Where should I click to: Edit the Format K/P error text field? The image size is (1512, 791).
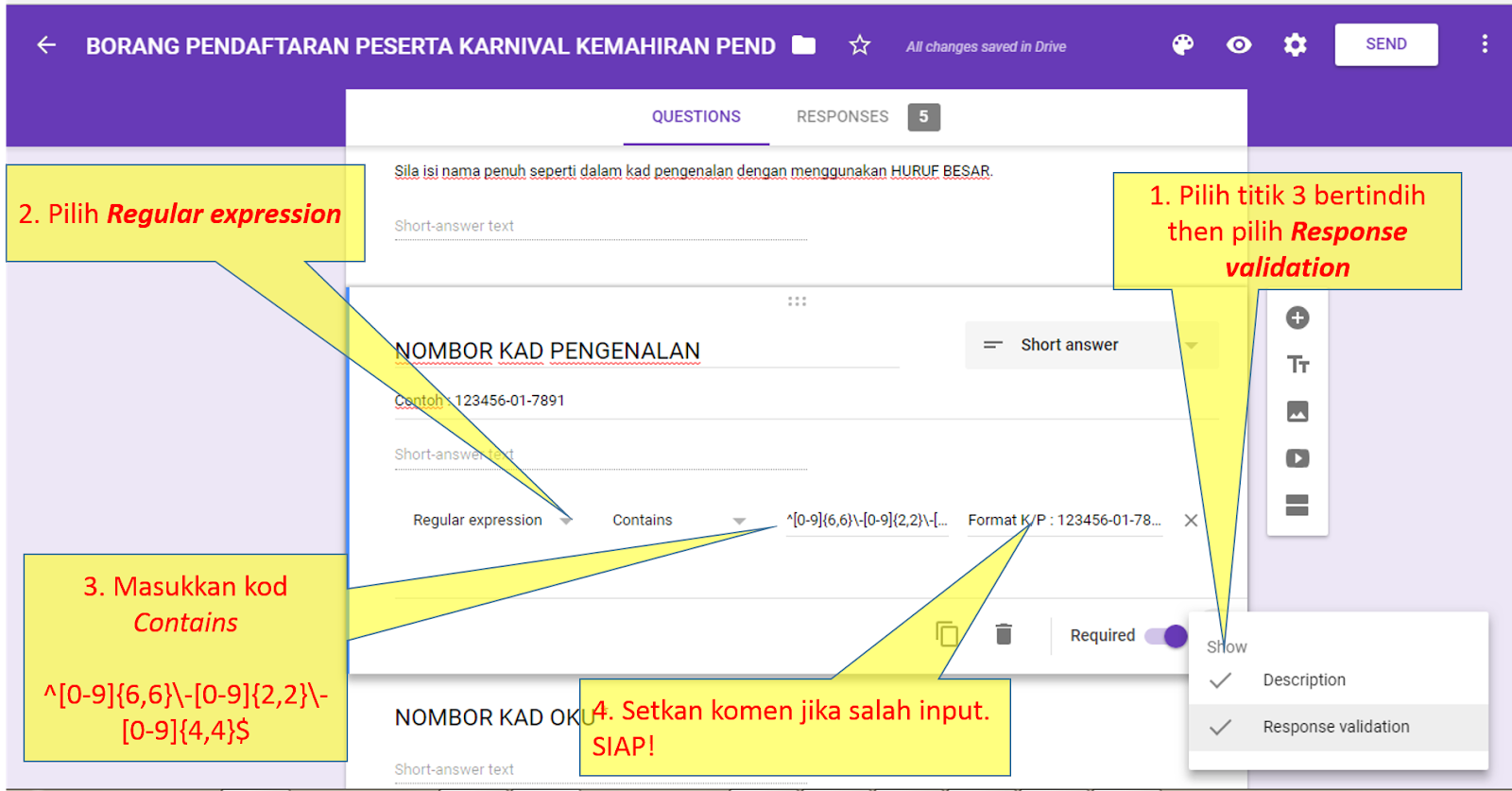[x=1065, y=520]
